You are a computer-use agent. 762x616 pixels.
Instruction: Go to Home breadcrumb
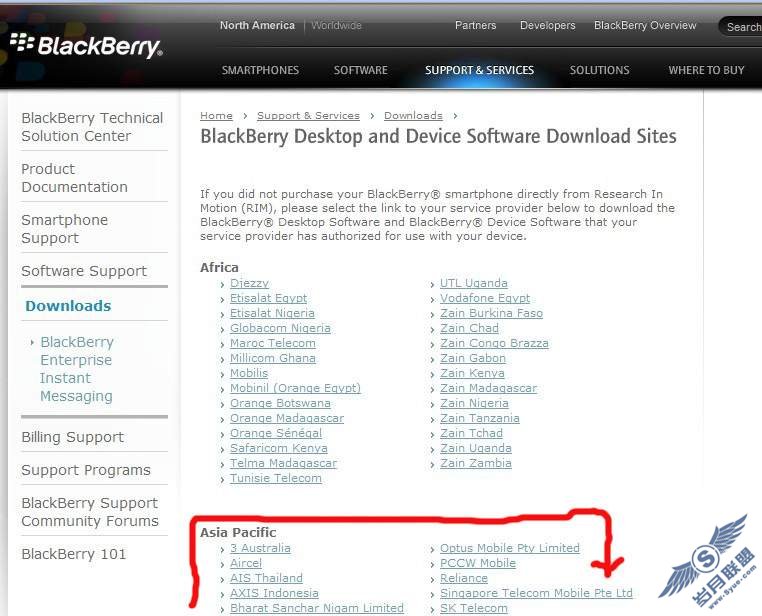(x=216, y=116)
